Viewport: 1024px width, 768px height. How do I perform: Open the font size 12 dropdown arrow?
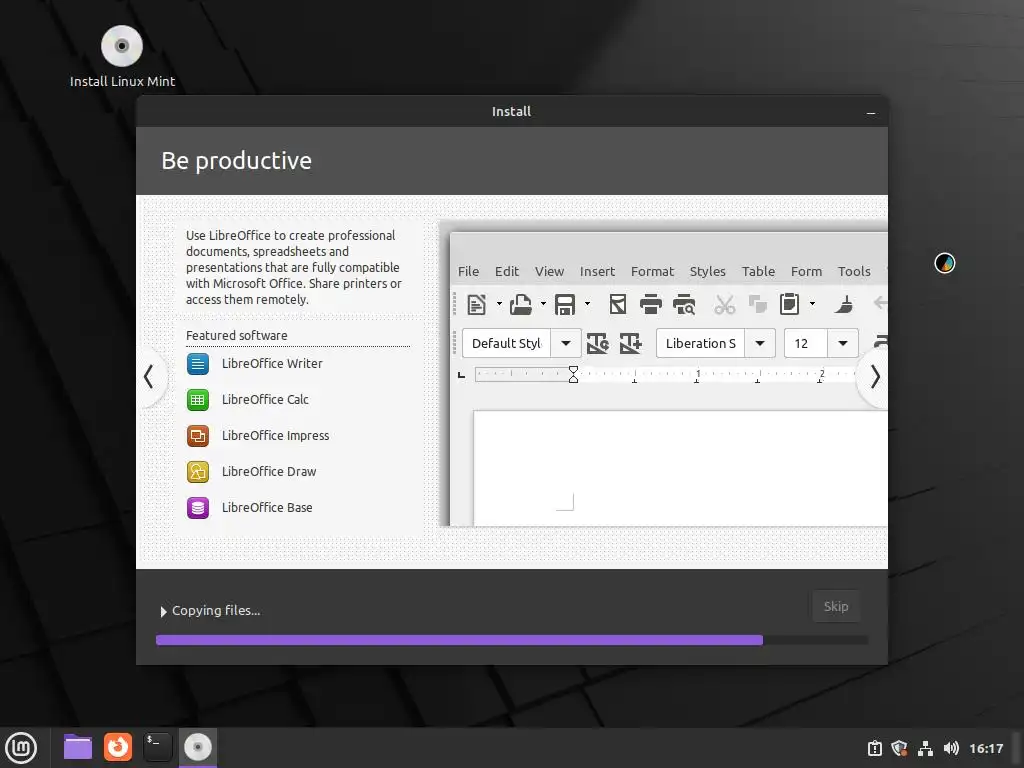(x=843, y=344)
